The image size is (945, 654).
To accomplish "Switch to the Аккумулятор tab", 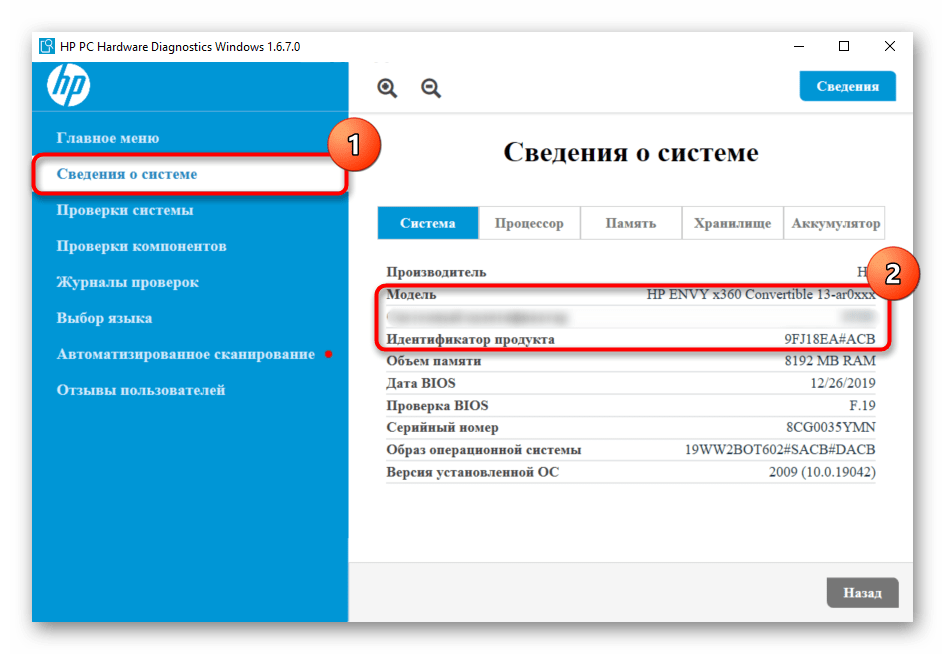I will 835,223.
